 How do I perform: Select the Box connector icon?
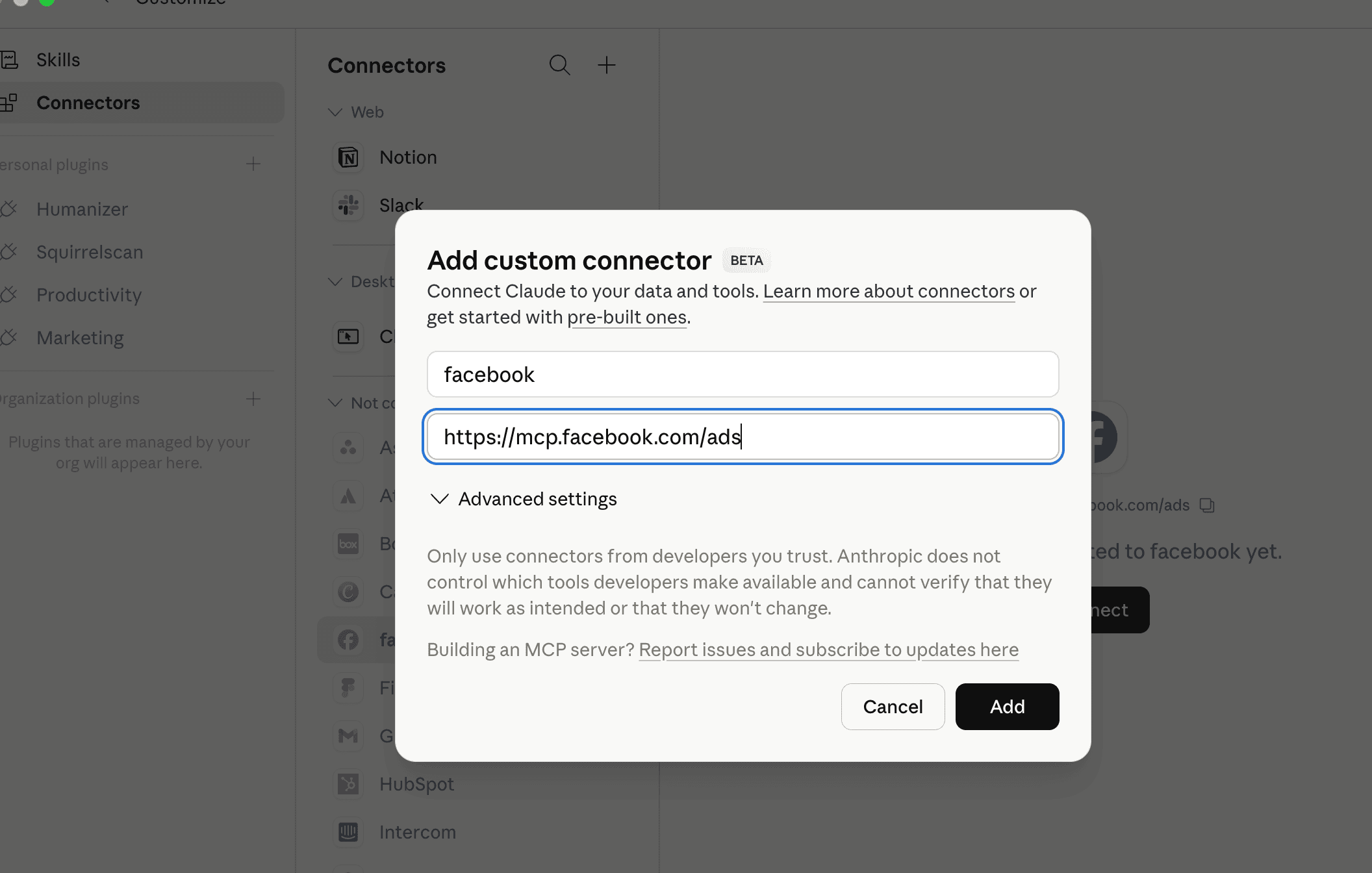click(348, 544)
